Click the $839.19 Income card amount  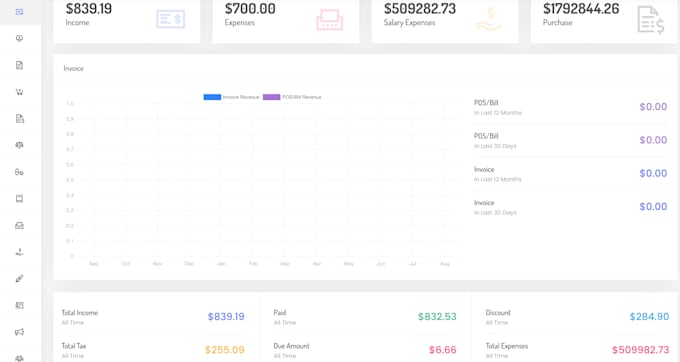[88, 9]
